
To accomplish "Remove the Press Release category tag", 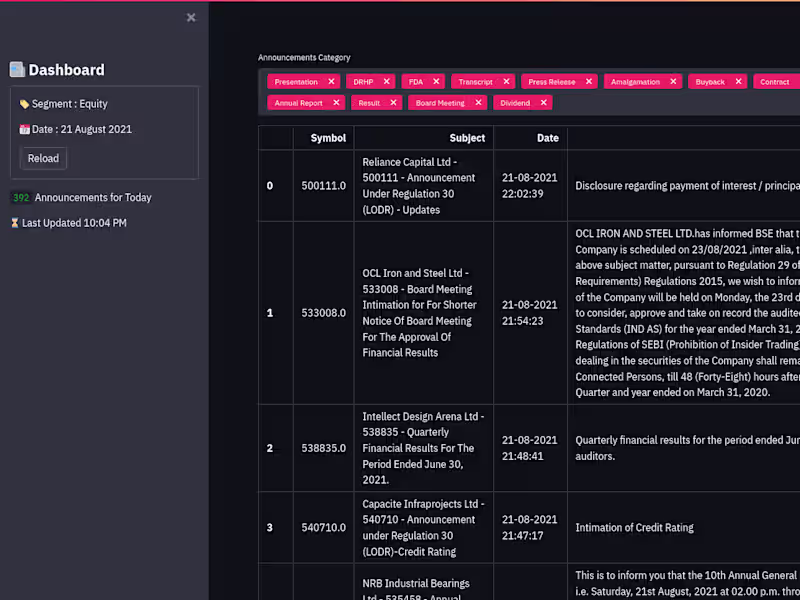I will pos(589,82).
